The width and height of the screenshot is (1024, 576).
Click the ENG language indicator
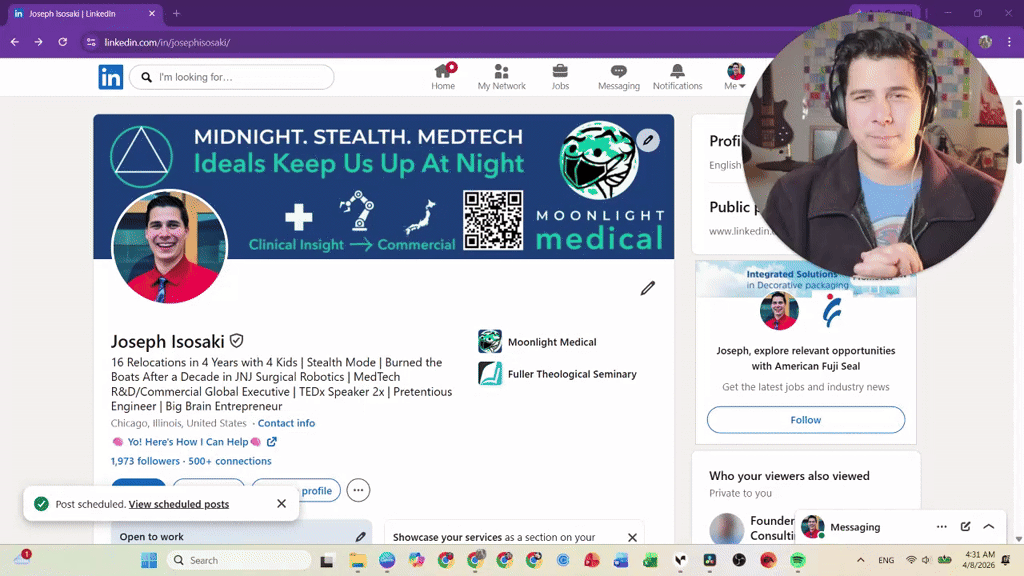click(886, 560)
